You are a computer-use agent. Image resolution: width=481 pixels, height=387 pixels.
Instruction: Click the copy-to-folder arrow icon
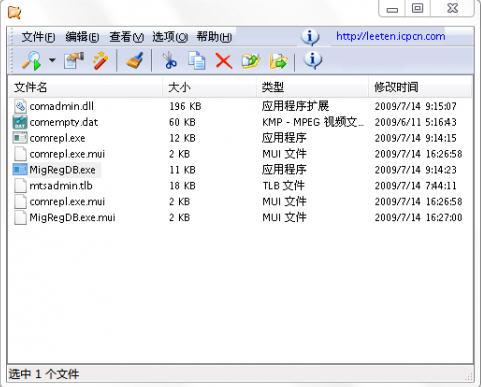pos(278,61)
